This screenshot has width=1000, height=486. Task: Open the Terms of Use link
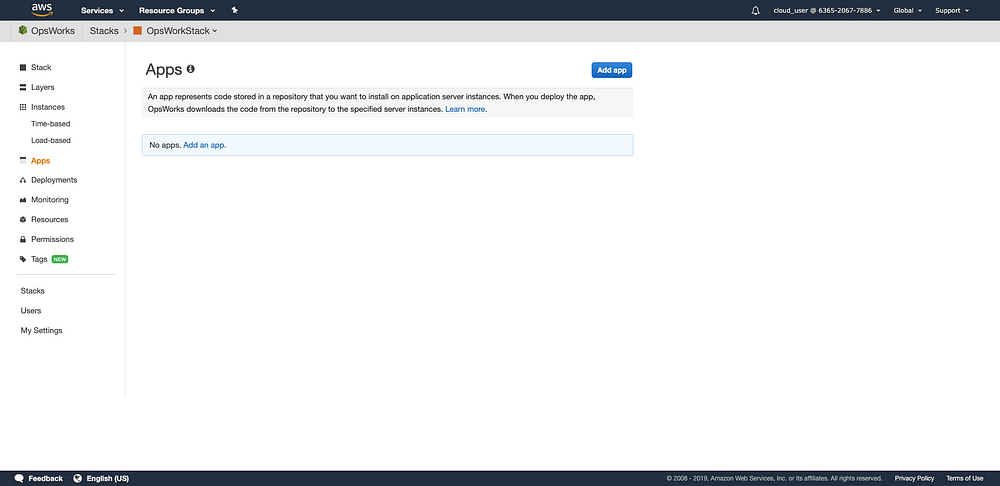(x=964, y=478)
